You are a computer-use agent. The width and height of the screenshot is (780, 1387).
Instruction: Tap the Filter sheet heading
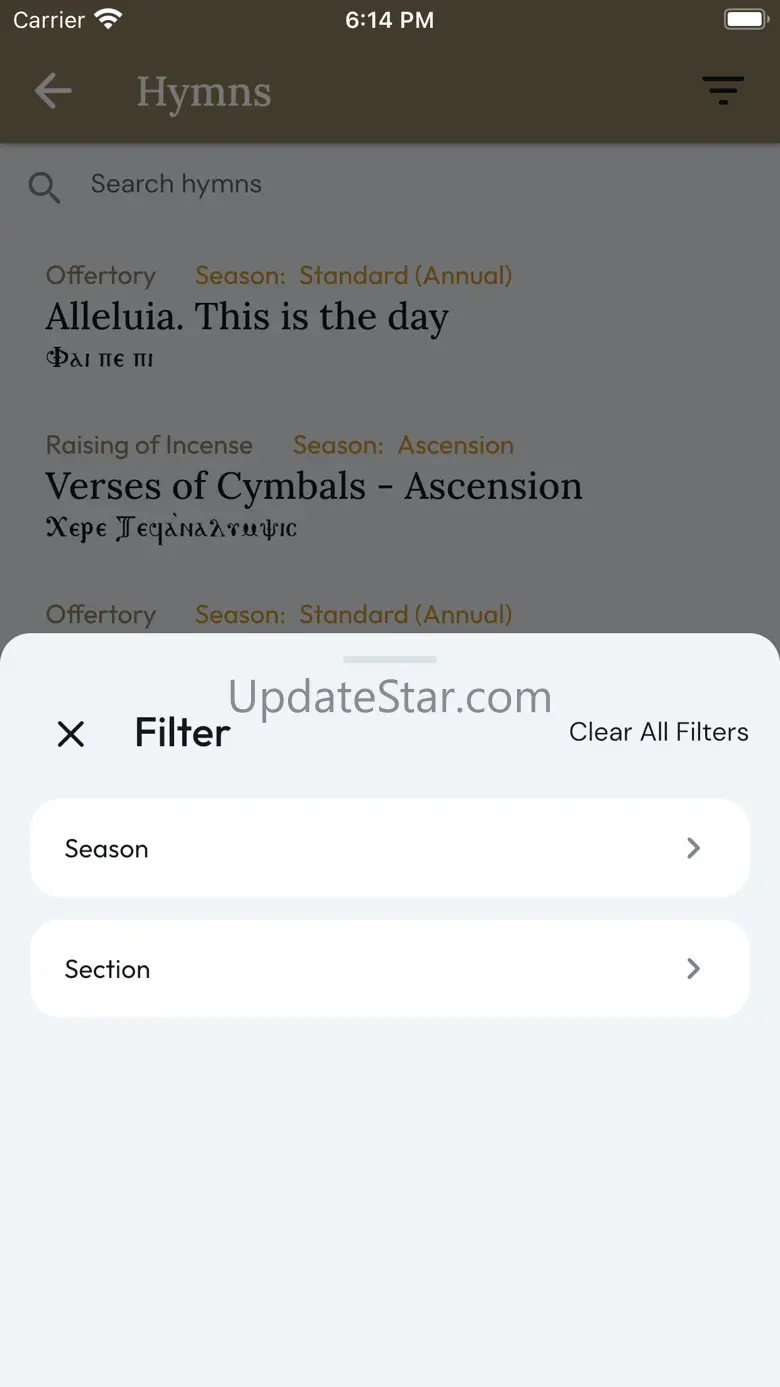pos(183,733)
